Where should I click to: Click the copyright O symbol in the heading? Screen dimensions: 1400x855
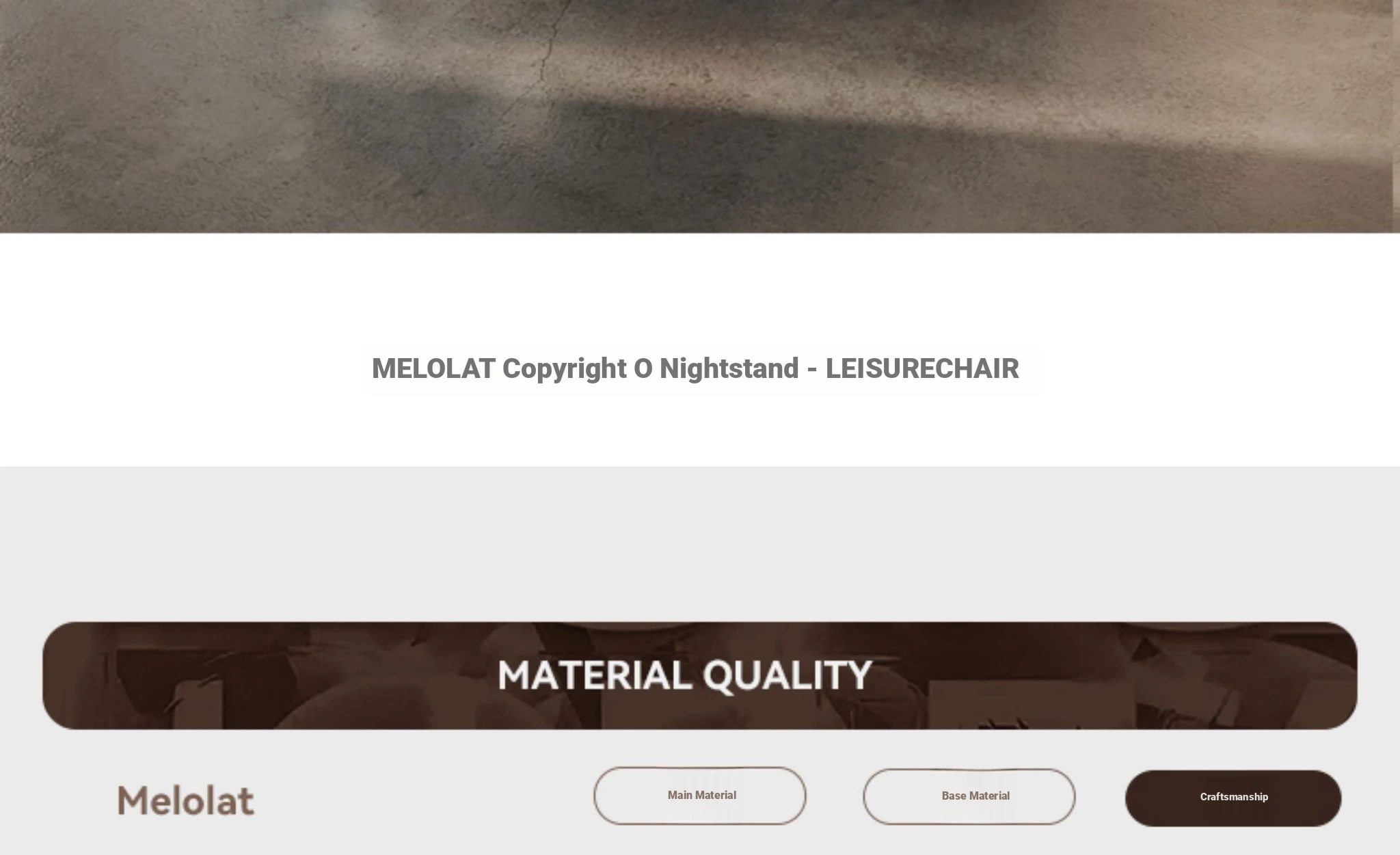pyautogui.click(x=643, y=368)
